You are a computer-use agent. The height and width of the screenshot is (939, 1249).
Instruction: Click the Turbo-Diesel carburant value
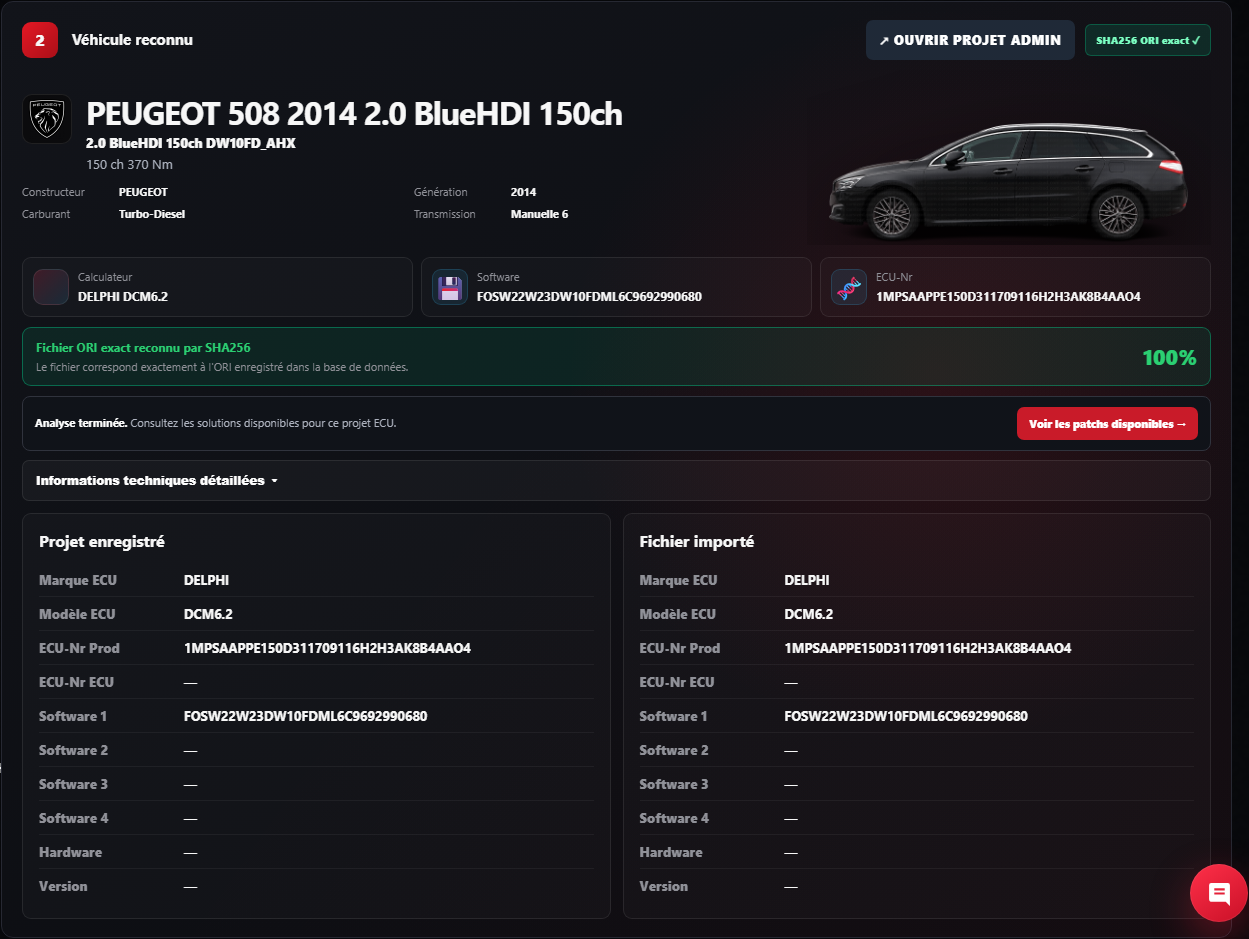[x=152, y=214]
